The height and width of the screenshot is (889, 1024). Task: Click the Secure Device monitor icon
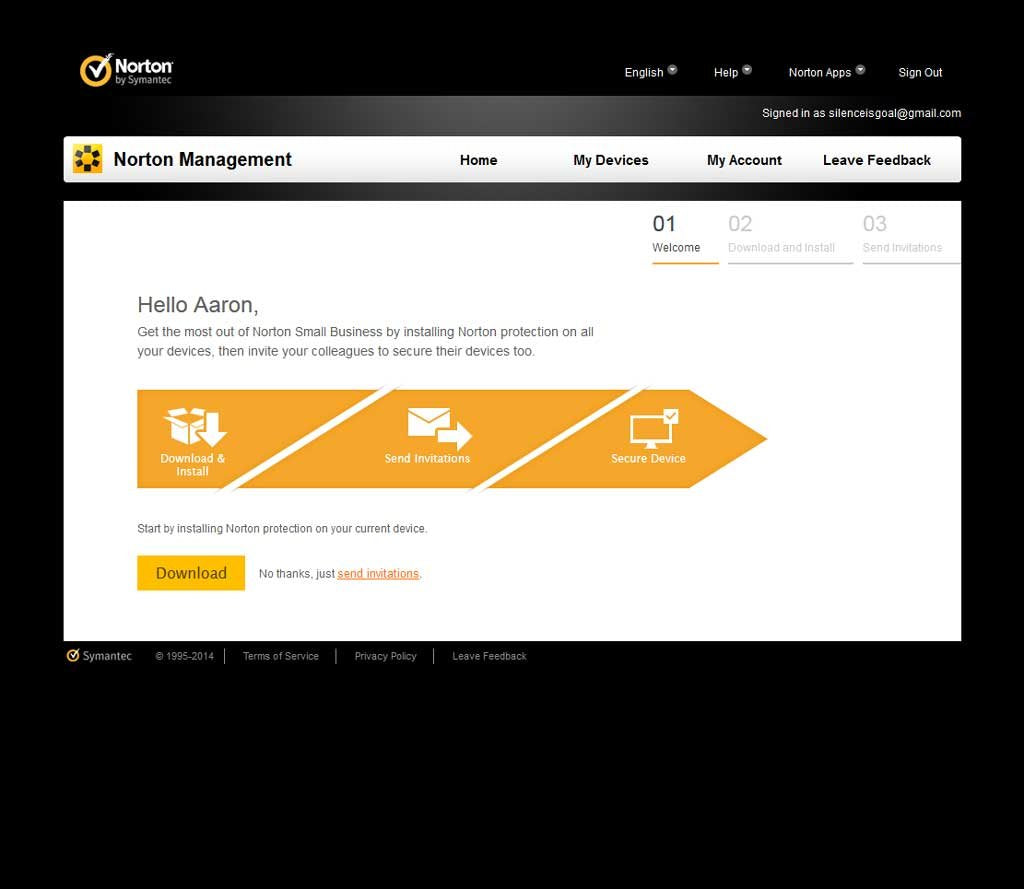[x=653, y=428]
